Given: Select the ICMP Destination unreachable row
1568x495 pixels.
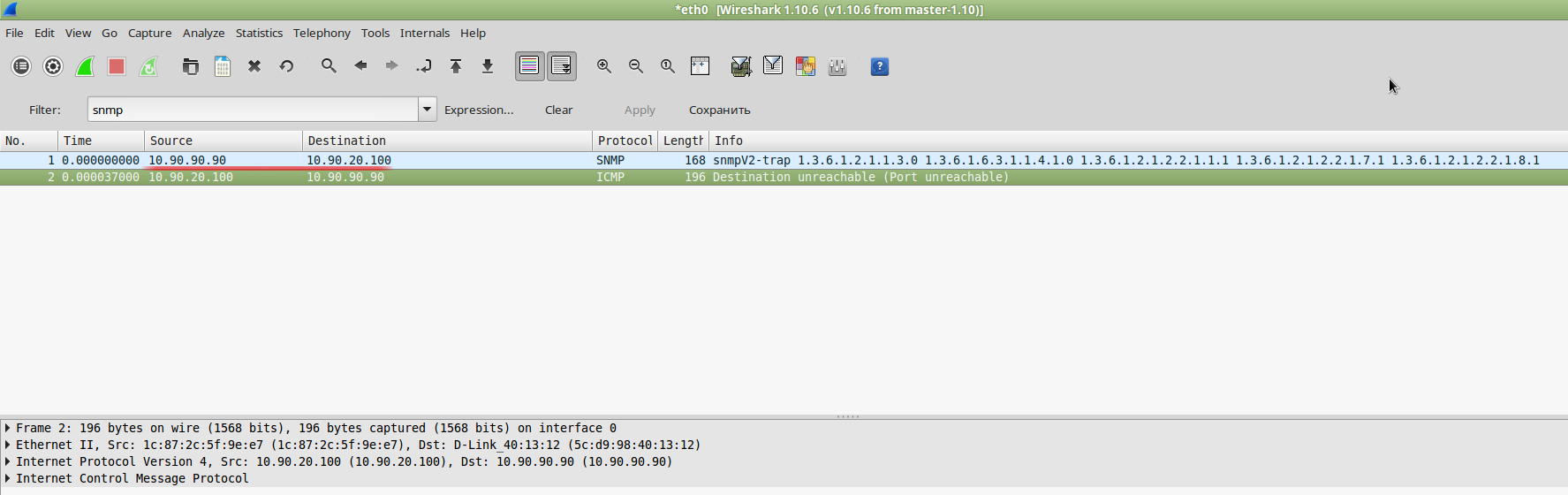Looking at the screenshot, I should (784, 177).
